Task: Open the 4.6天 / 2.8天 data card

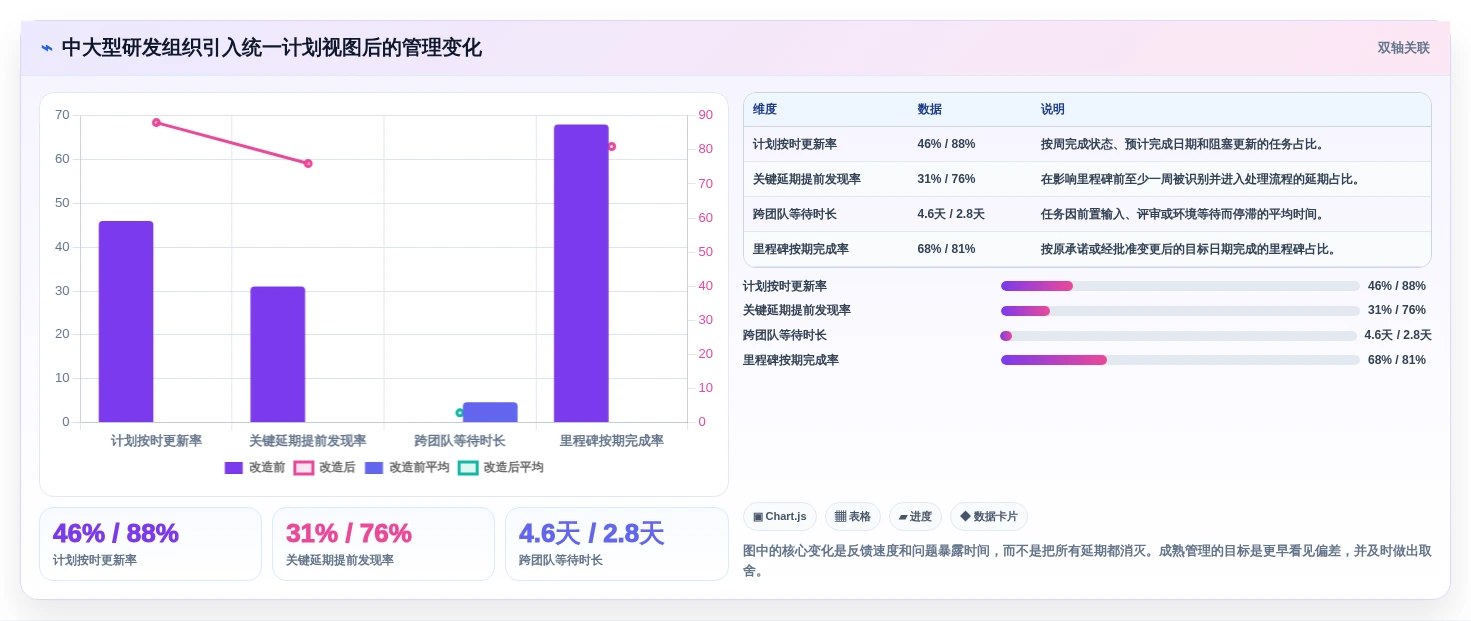Action: pos(617,544)
